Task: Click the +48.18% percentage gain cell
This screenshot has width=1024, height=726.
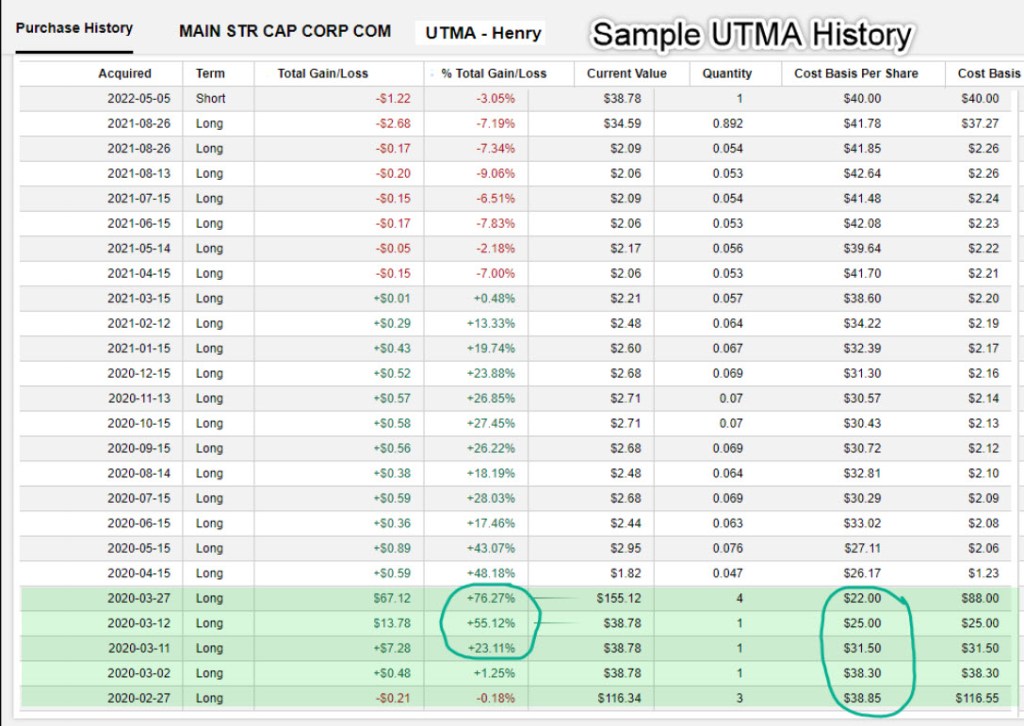Action: pyautogui.click(x=493, y=573)
